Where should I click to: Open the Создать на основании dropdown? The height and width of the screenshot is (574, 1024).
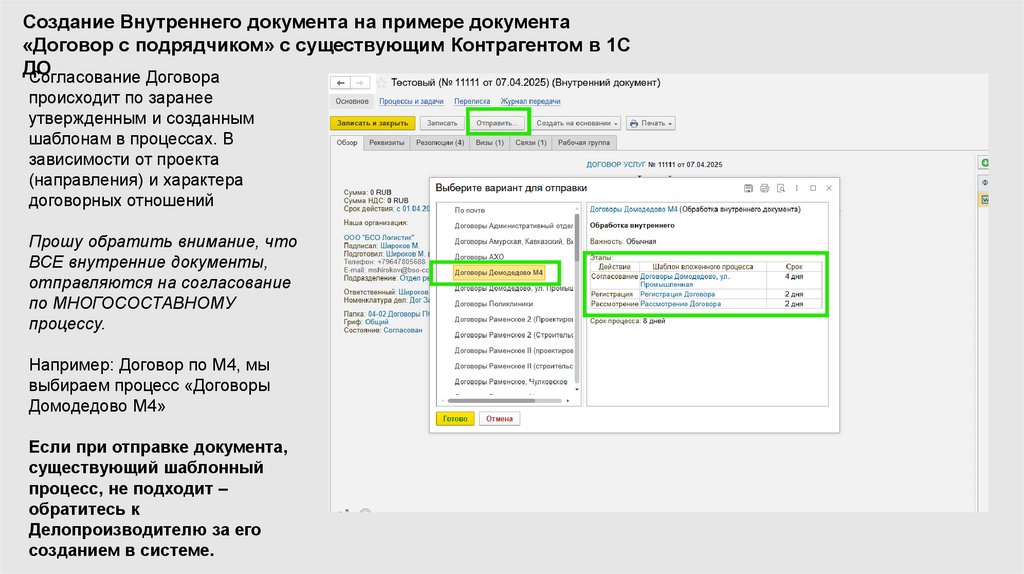[x=575, y=123]
